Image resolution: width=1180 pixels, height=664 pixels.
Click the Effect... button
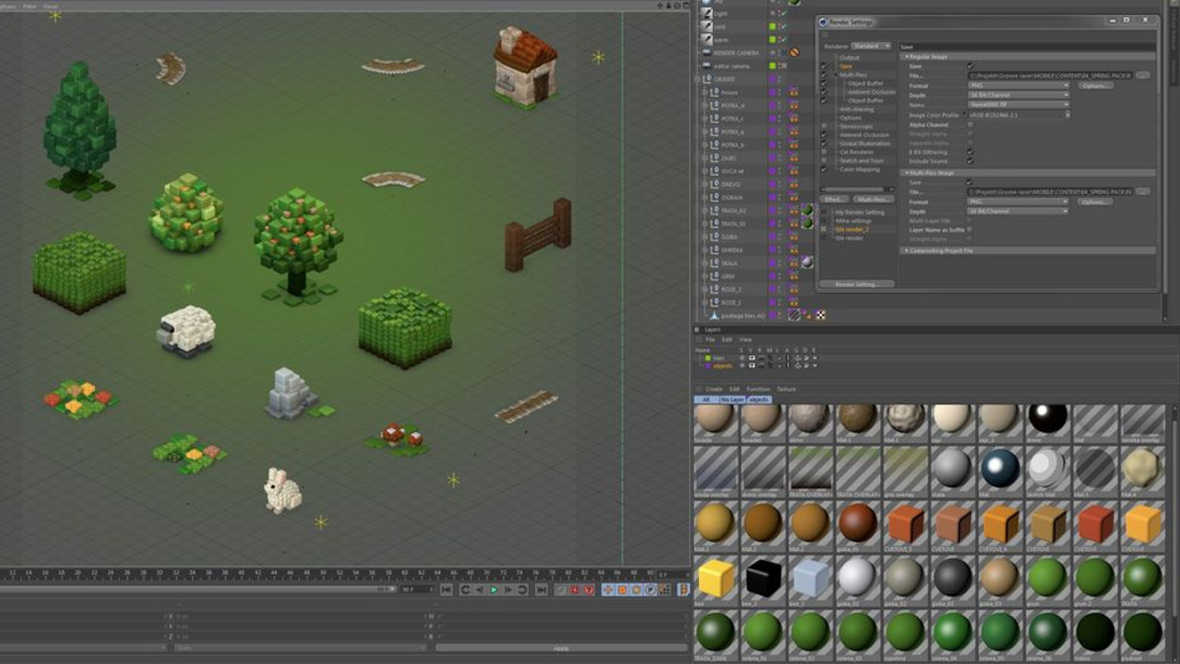(833, 200)
